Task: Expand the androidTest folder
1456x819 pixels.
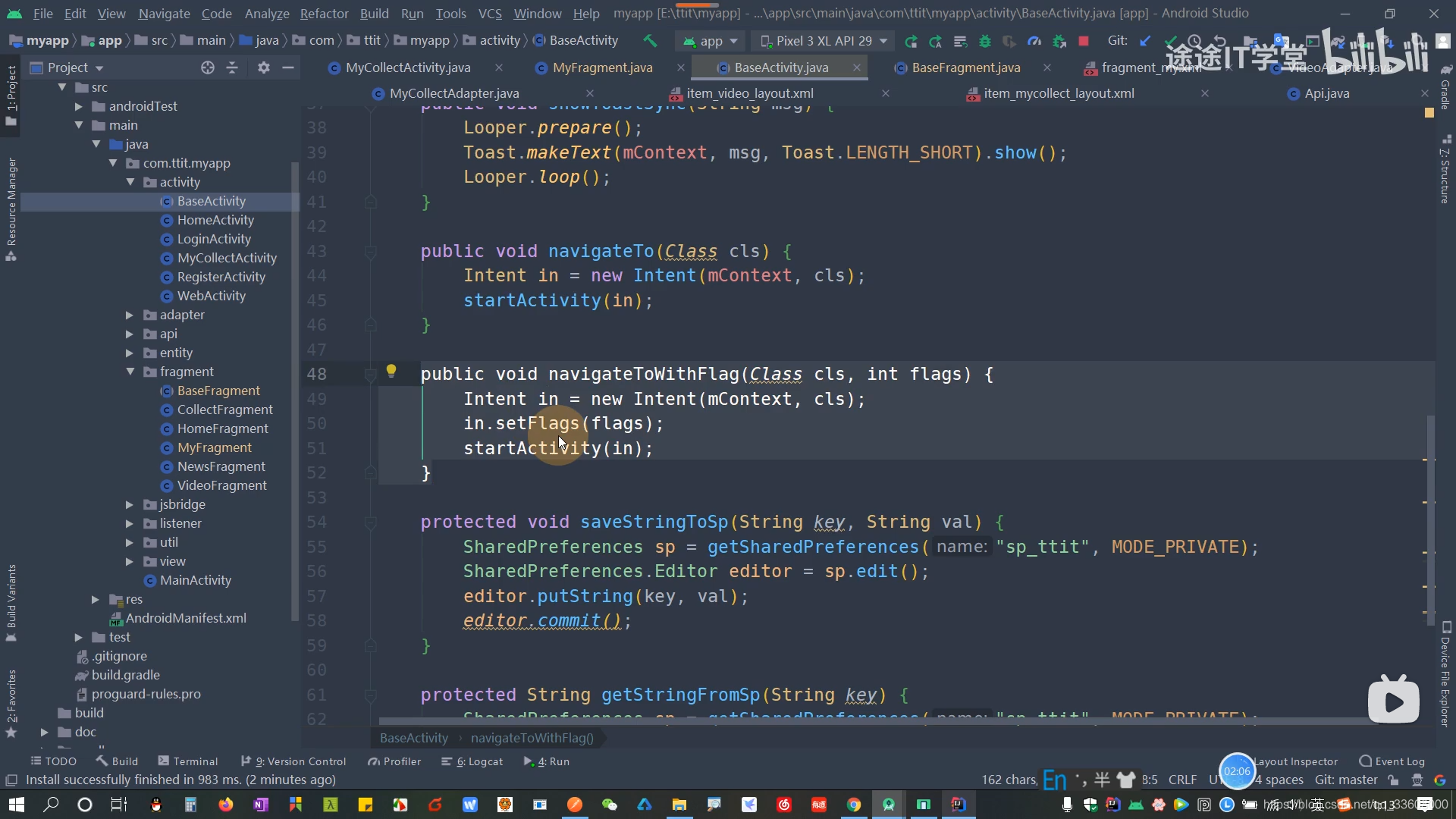Action: pyautogui.click(x=78, y=106)
